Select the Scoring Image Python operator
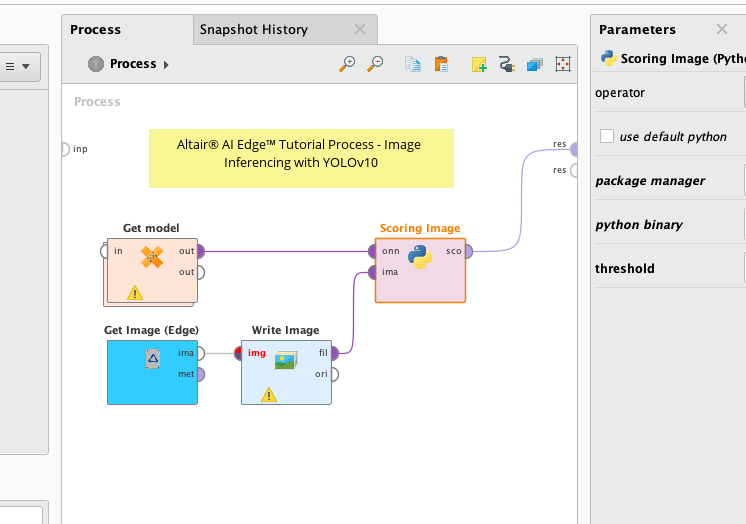The image size is (746, 524). point(420,258)
